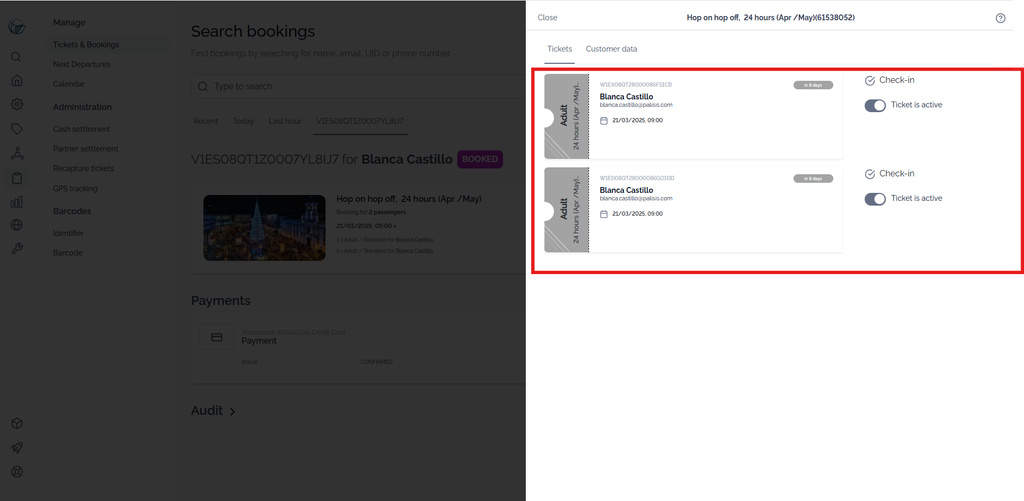Viewport: 1024px width, 501px height.
Task: Open the search icon in left sidebar
Action: pos(17,57)
